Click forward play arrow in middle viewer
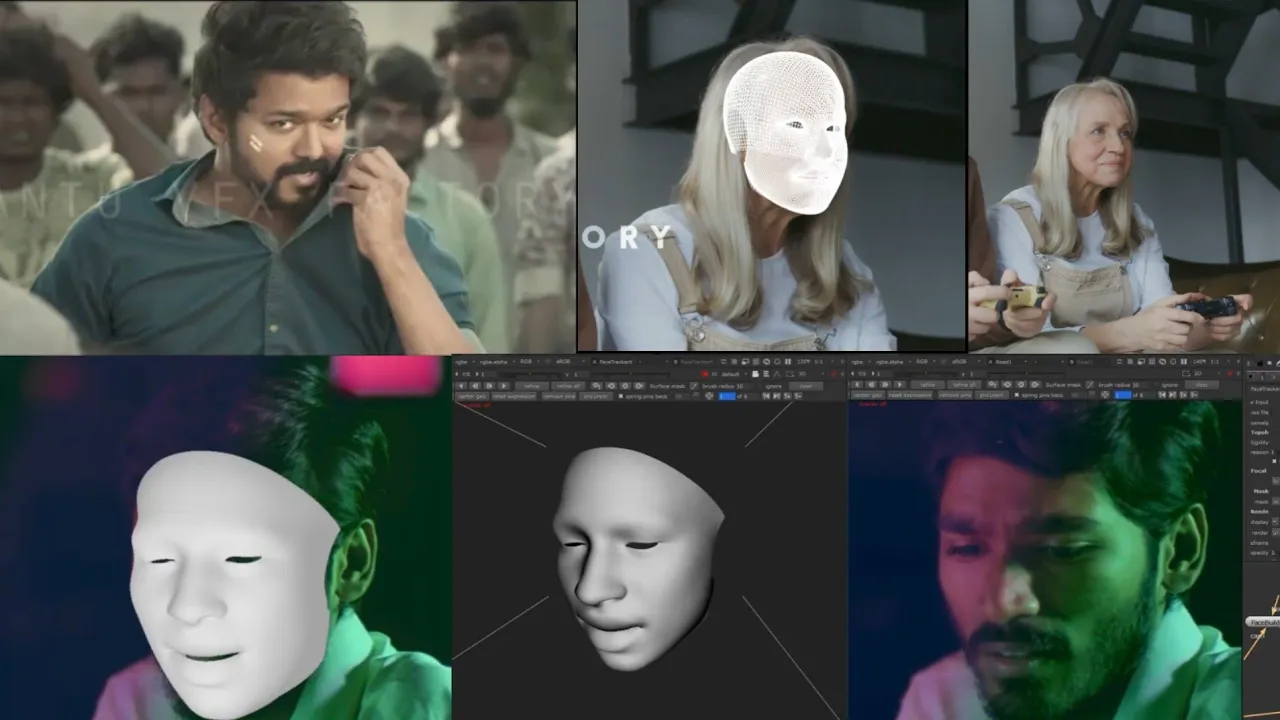Screen dimensions: 1280x720 tap(504, 385)
